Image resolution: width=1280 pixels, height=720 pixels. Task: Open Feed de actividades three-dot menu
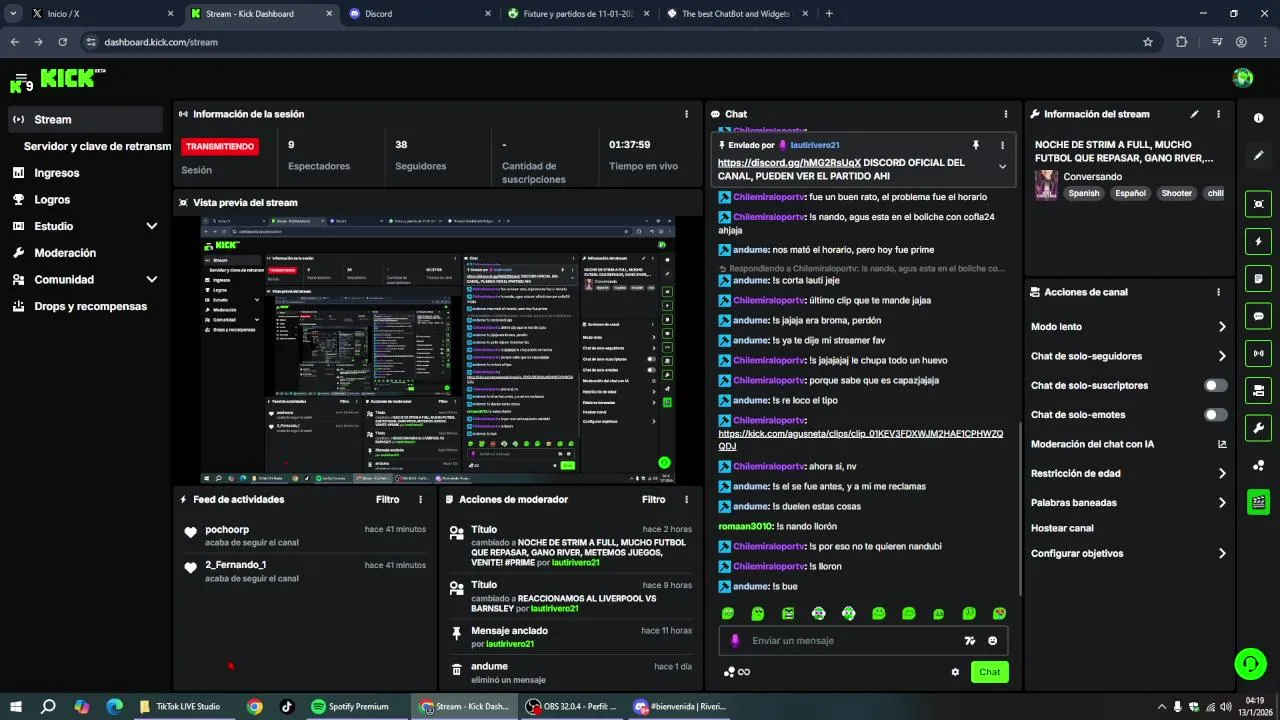pos(420,499)
